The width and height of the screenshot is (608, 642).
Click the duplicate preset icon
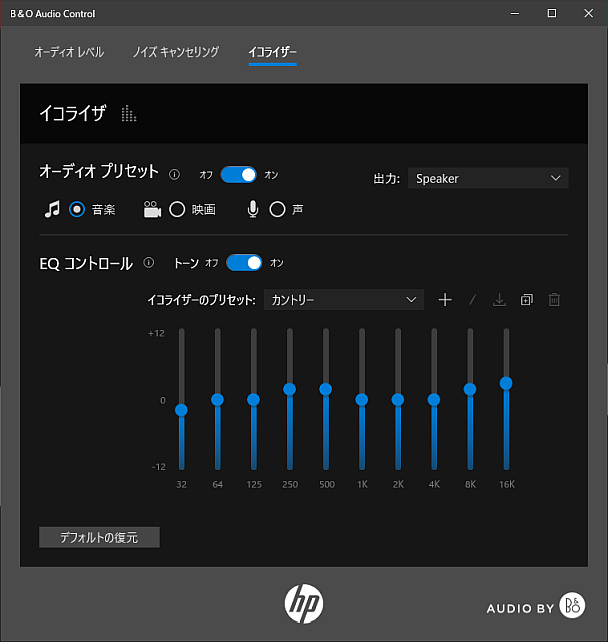527,300
